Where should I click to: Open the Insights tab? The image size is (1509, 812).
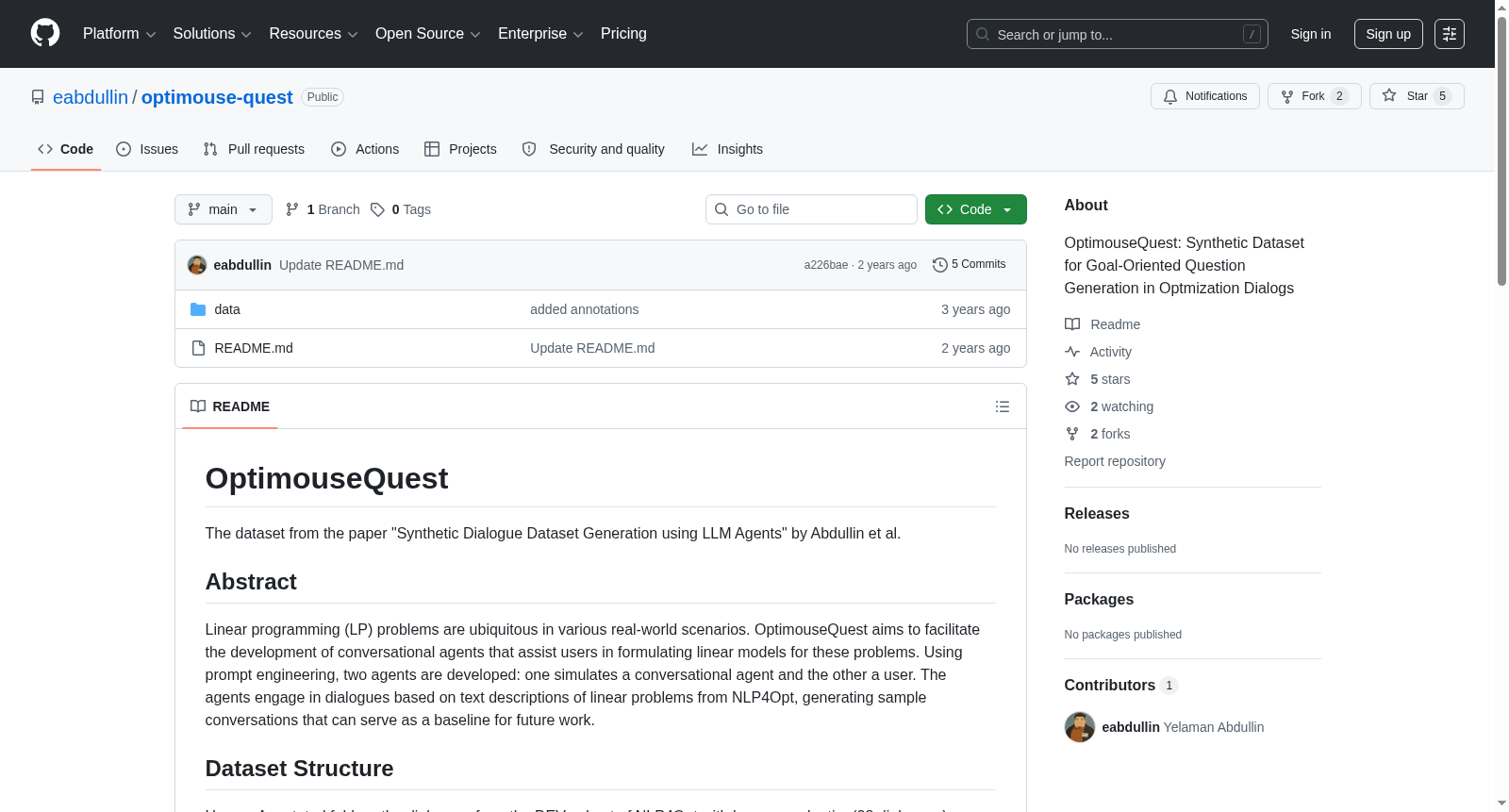[727, 149]
